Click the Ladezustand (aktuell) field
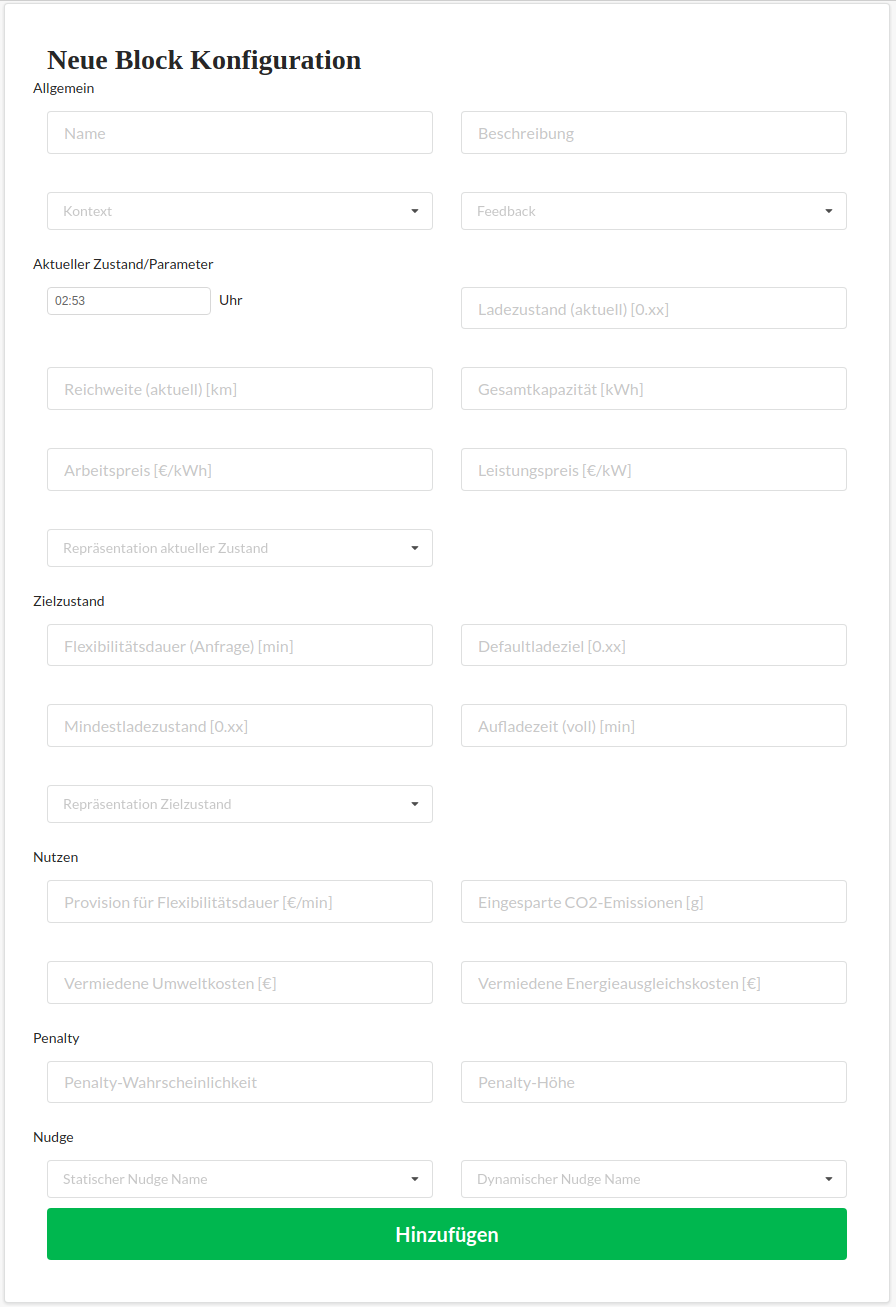This screenshot has width=896, height=1307. 653,308
